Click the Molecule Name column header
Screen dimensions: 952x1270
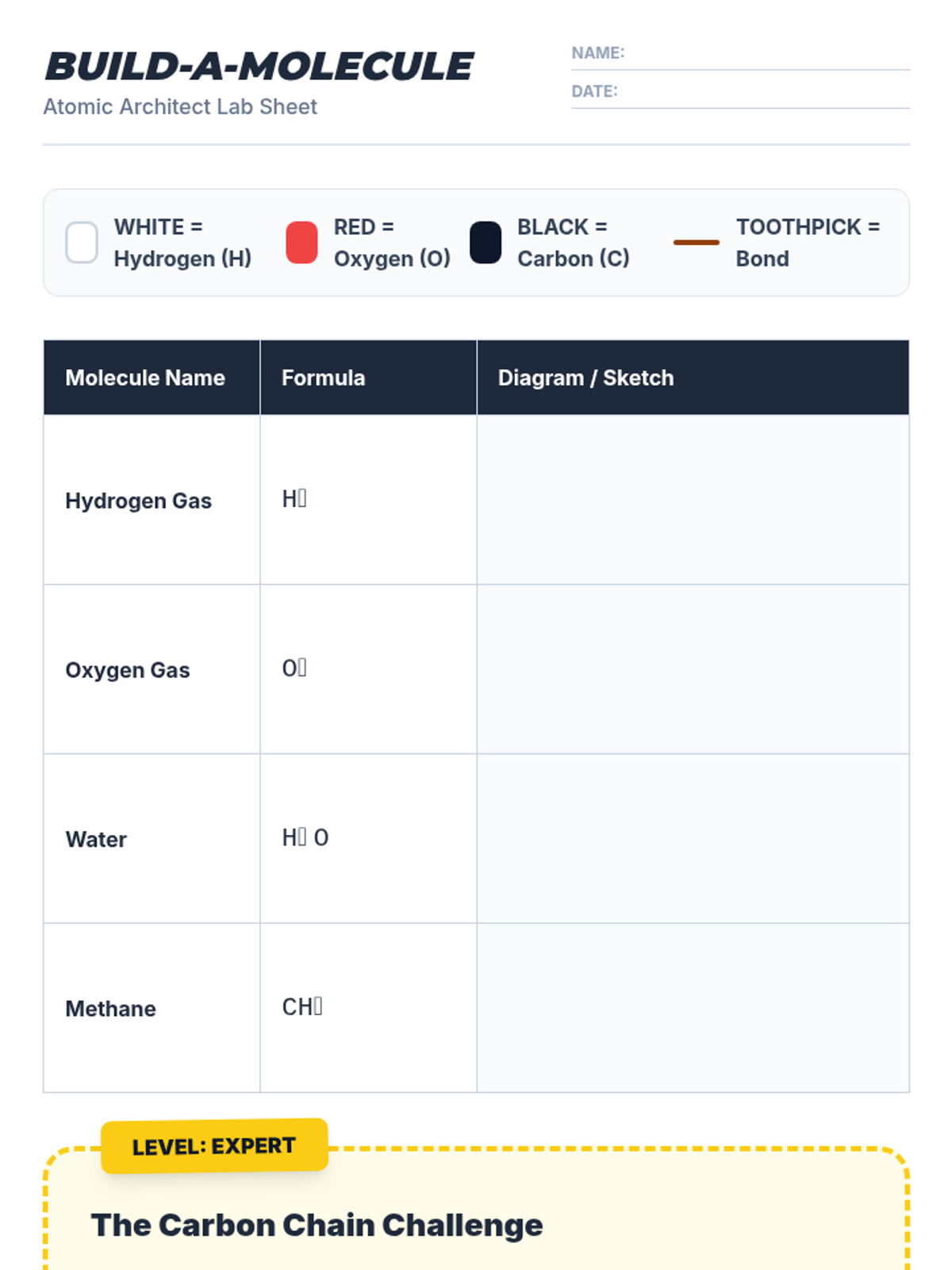click(x=145, y=378)
